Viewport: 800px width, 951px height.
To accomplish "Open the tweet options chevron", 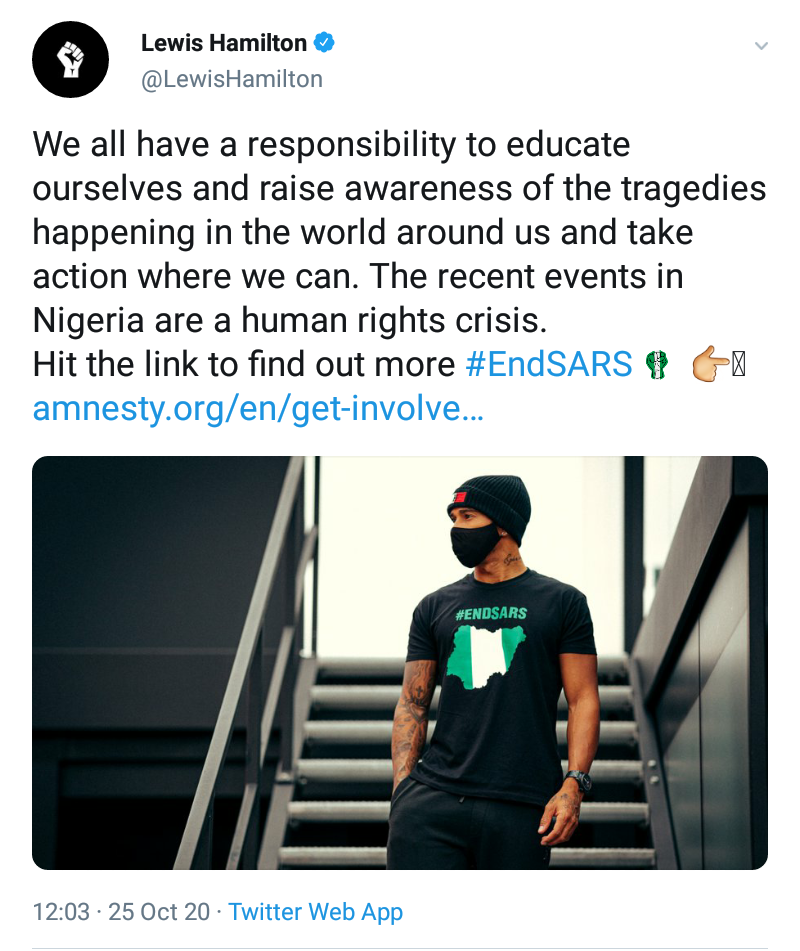I will [x=761, y=46].
